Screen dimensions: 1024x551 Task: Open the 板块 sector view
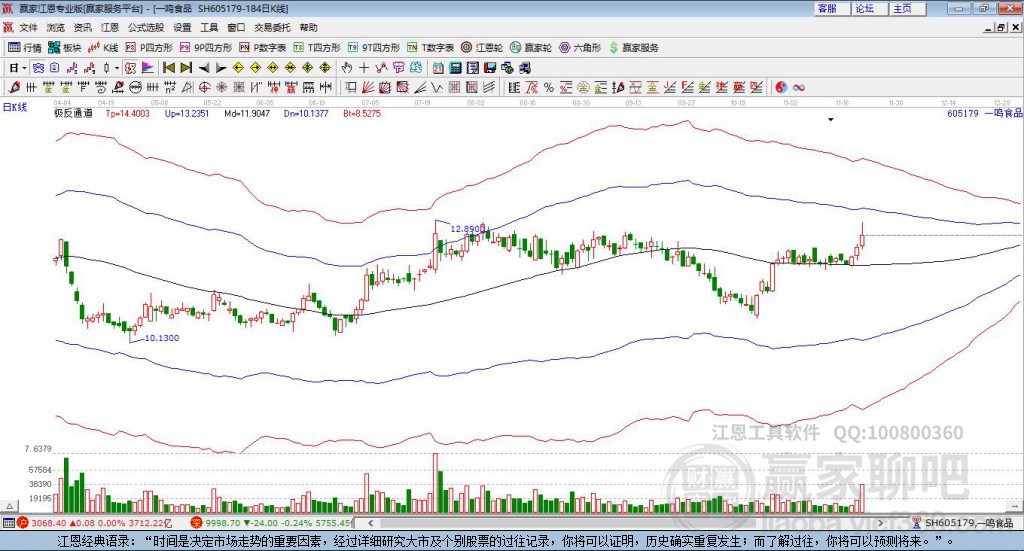64,48
